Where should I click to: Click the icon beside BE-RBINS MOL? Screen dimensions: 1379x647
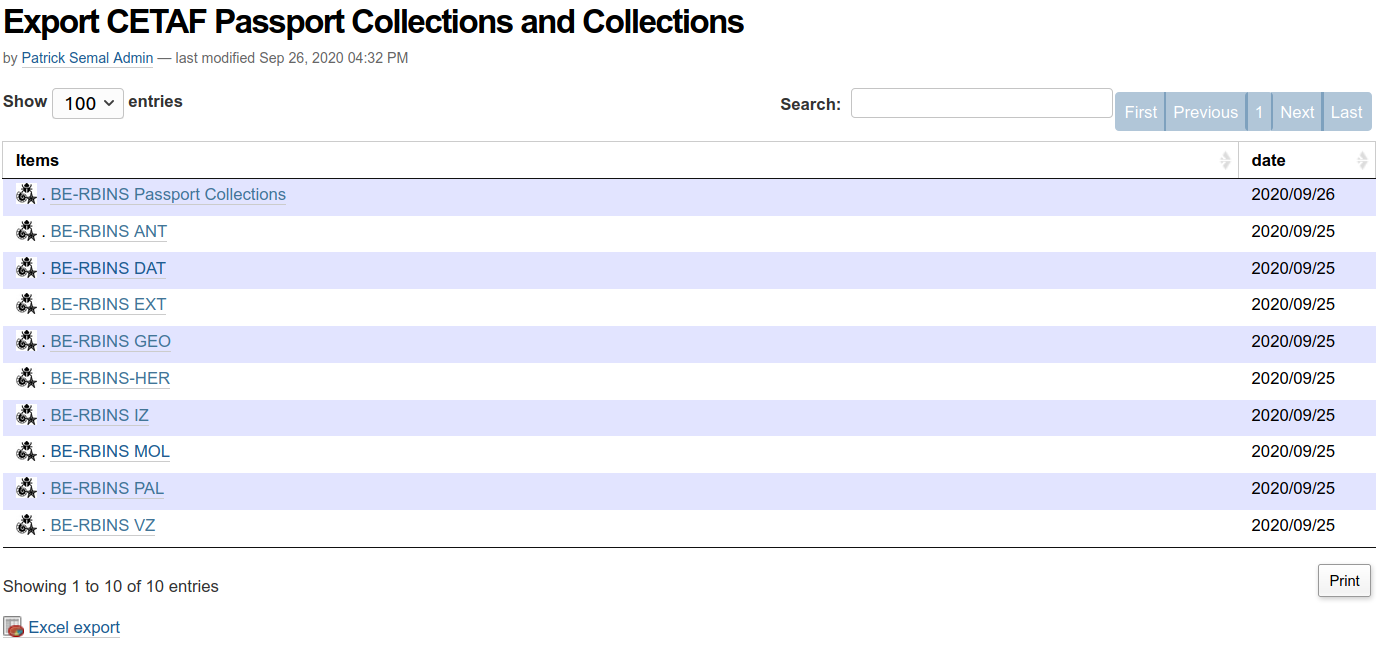(x=27, y=451)
